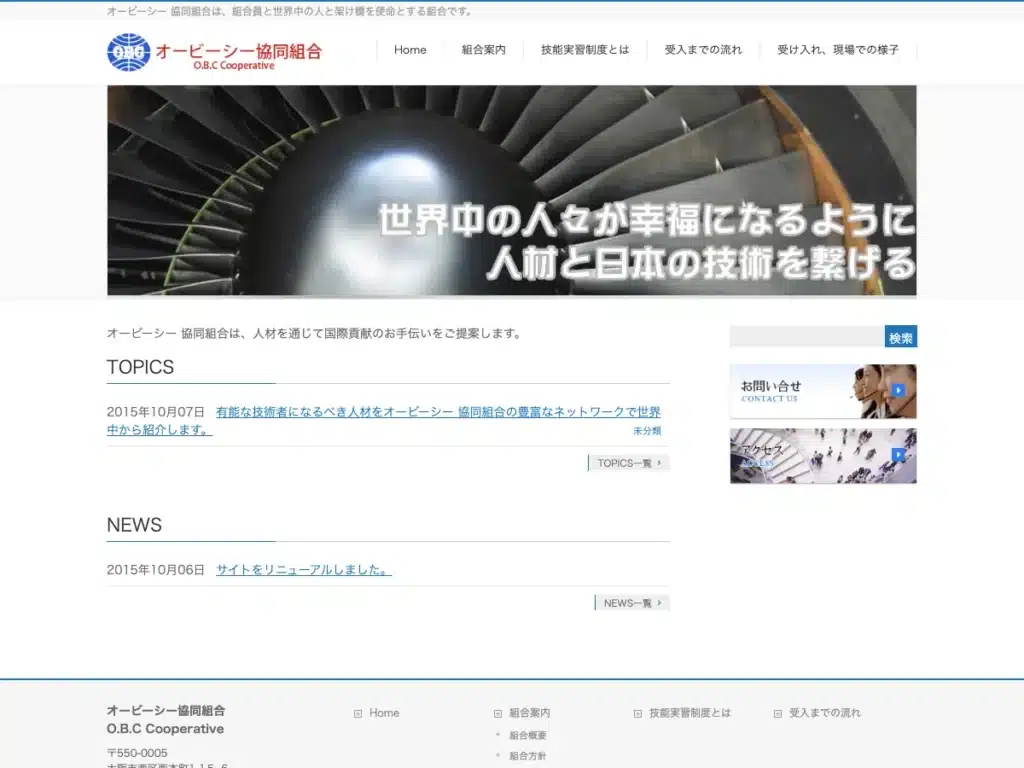Click the square icon beside footer 受入までの流れ

pos(778,714)
